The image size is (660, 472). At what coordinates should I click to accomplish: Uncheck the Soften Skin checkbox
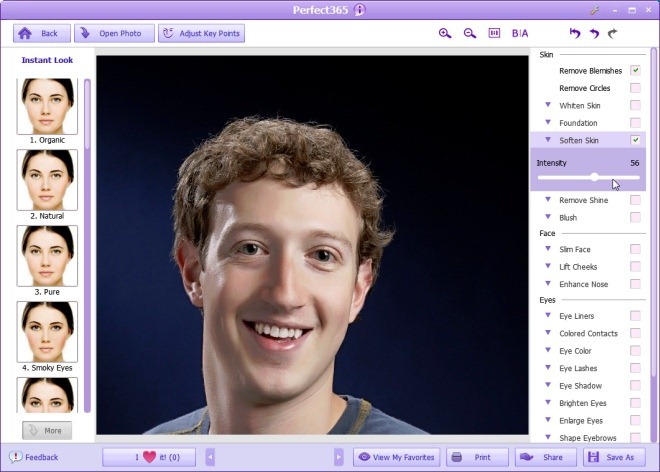click(635, 140)
